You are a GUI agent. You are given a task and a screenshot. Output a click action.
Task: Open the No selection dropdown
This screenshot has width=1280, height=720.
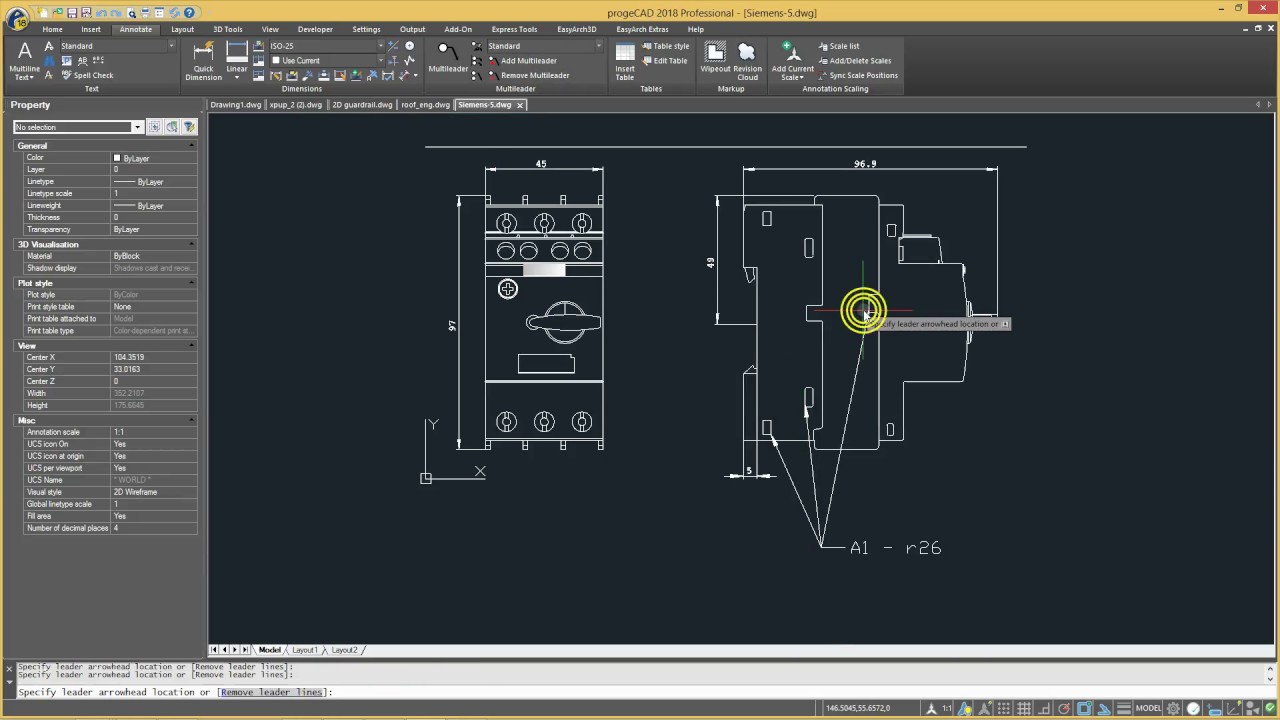(137, 127)
